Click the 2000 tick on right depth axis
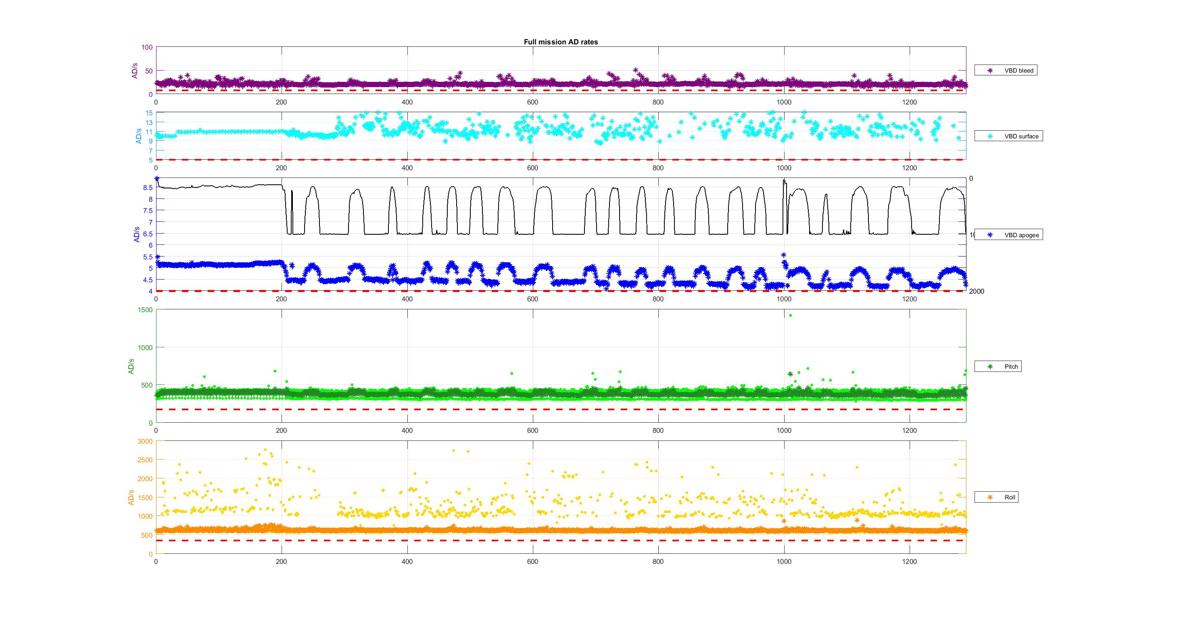 pos(976,291)
